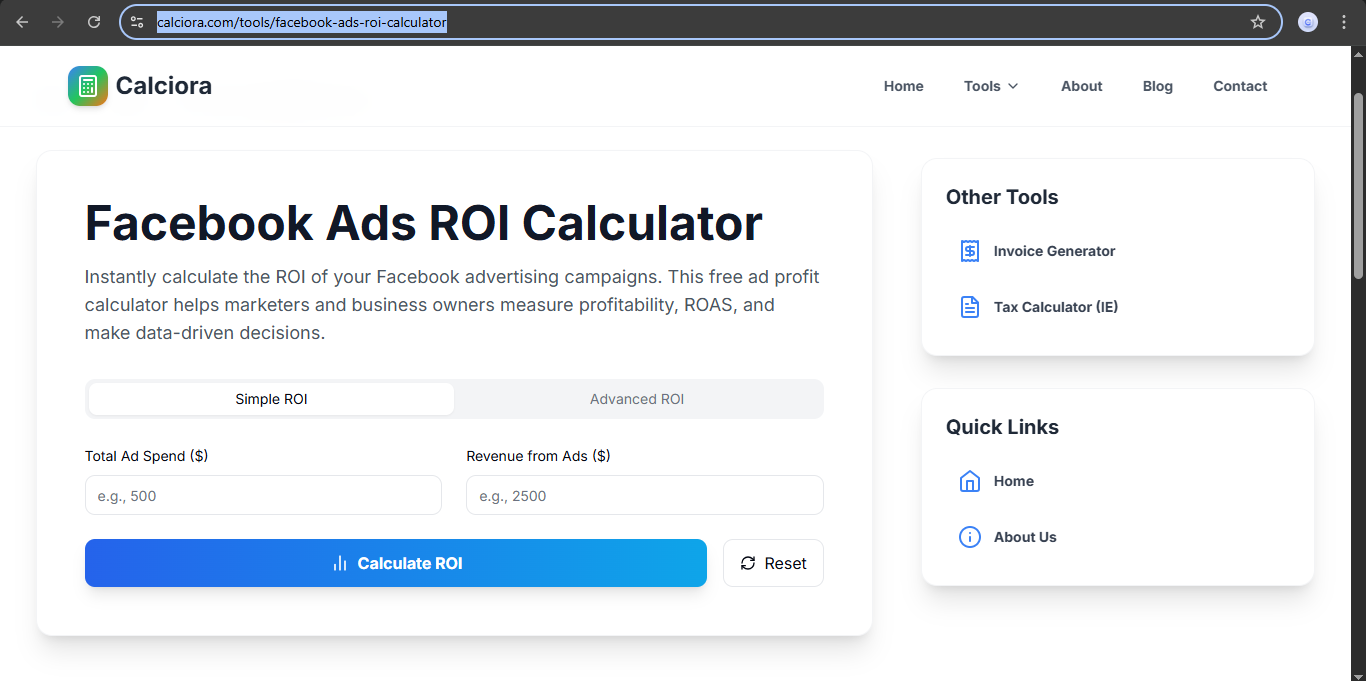1366x681 pixels.
Task: Click the Calciora calculator logo icon
Action: point(88,86)
